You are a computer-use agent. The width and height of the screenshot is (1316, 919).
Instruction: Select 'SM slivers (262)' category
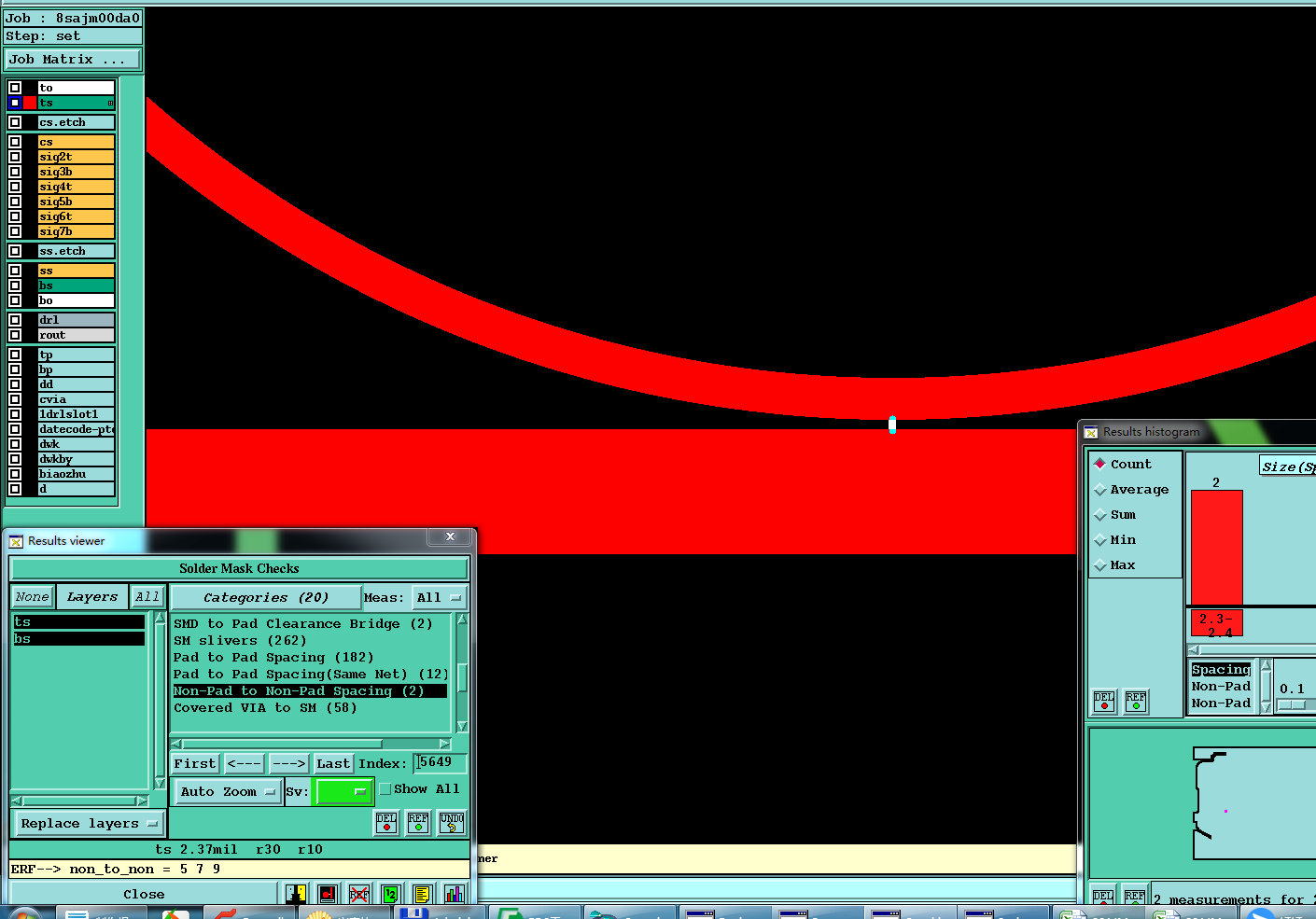tap(240, 640)
